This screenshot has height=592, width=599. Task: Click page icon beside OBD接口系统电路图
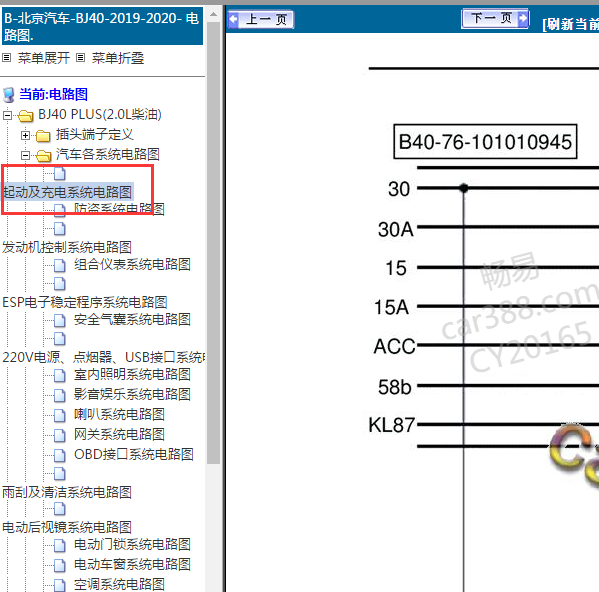pos(60,455)
